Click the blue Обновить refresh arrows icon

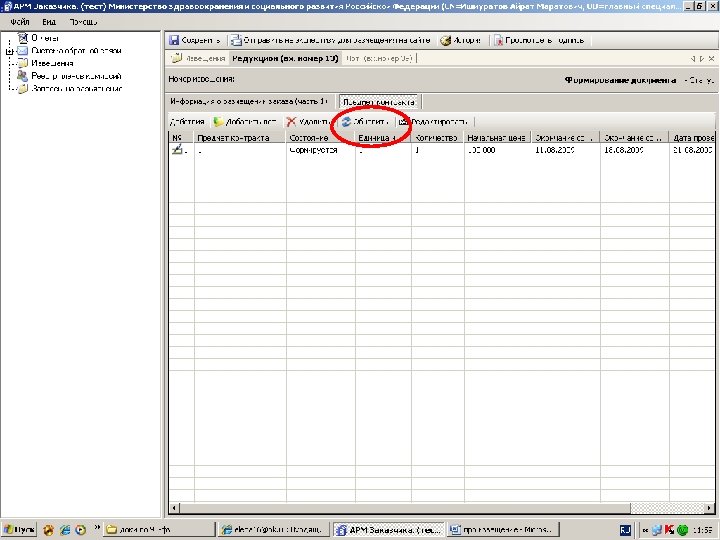click(x=347, y=122)
